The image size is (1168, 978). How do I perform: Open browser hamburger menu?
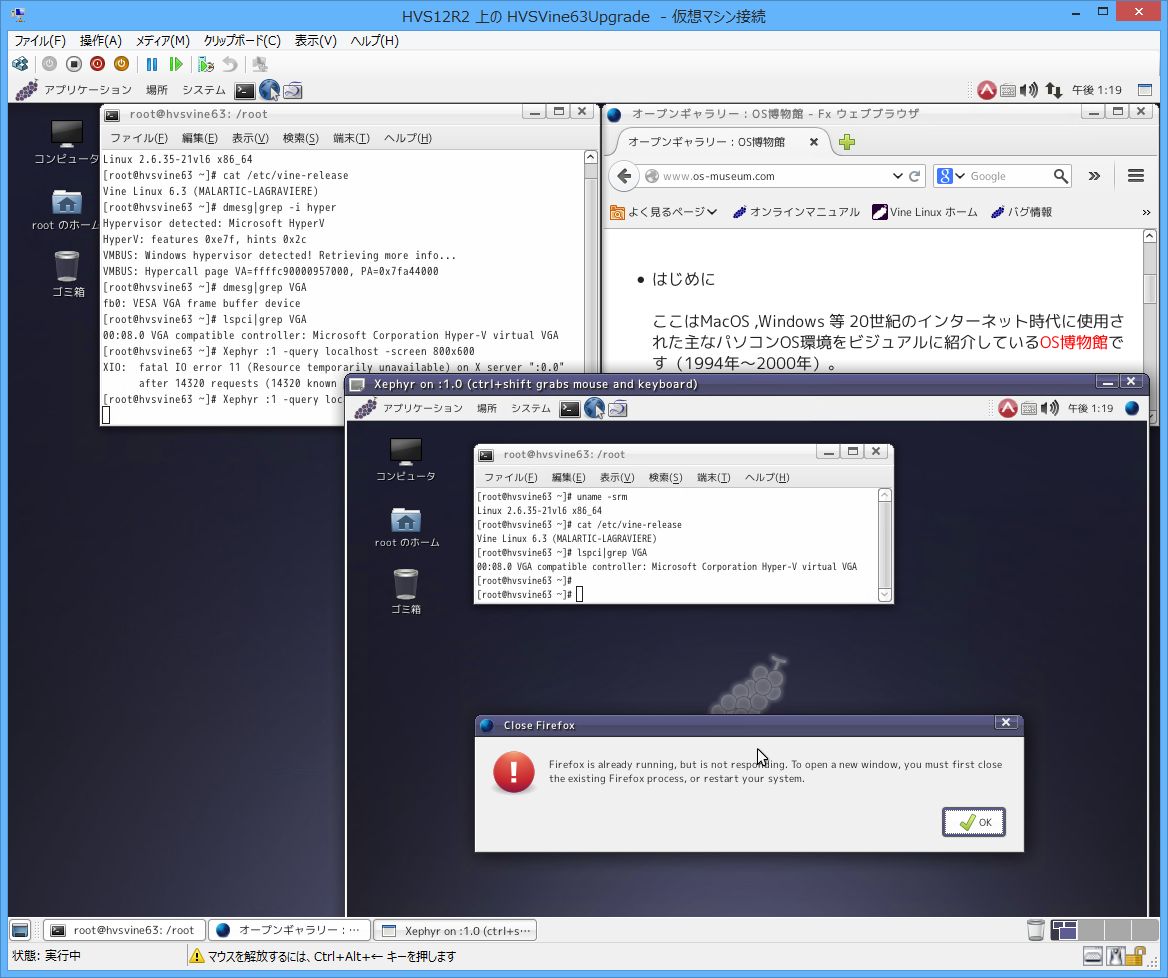point(1136,176)
